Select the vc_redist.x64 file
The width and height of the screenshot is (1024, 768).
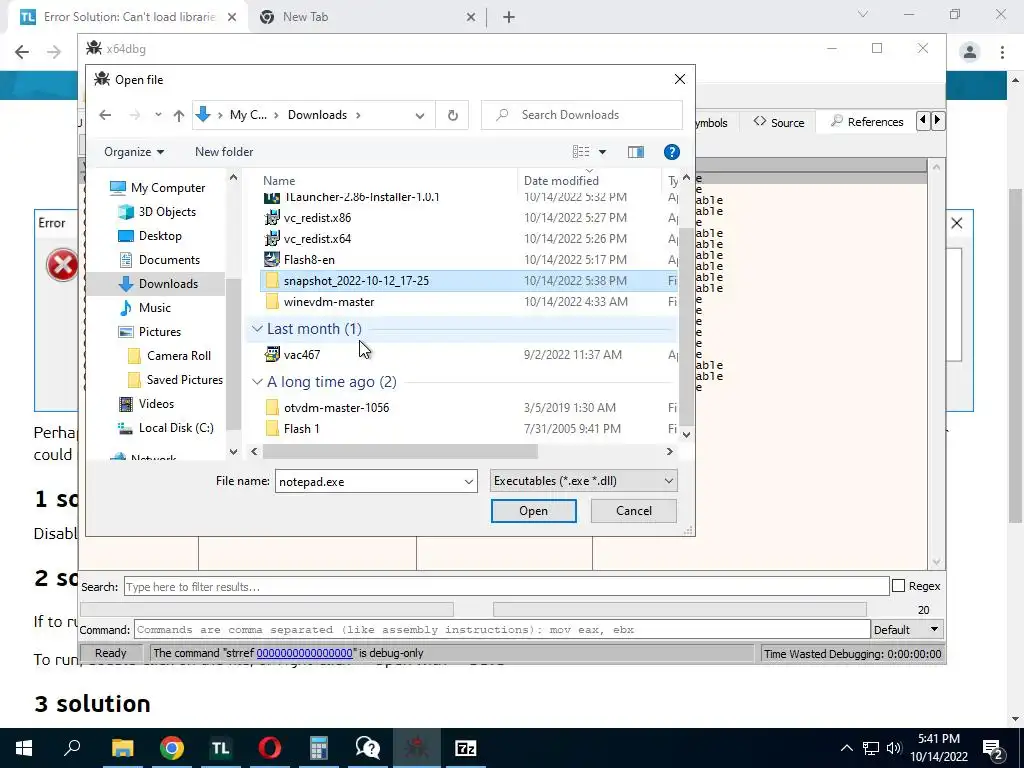pos(469,238)
